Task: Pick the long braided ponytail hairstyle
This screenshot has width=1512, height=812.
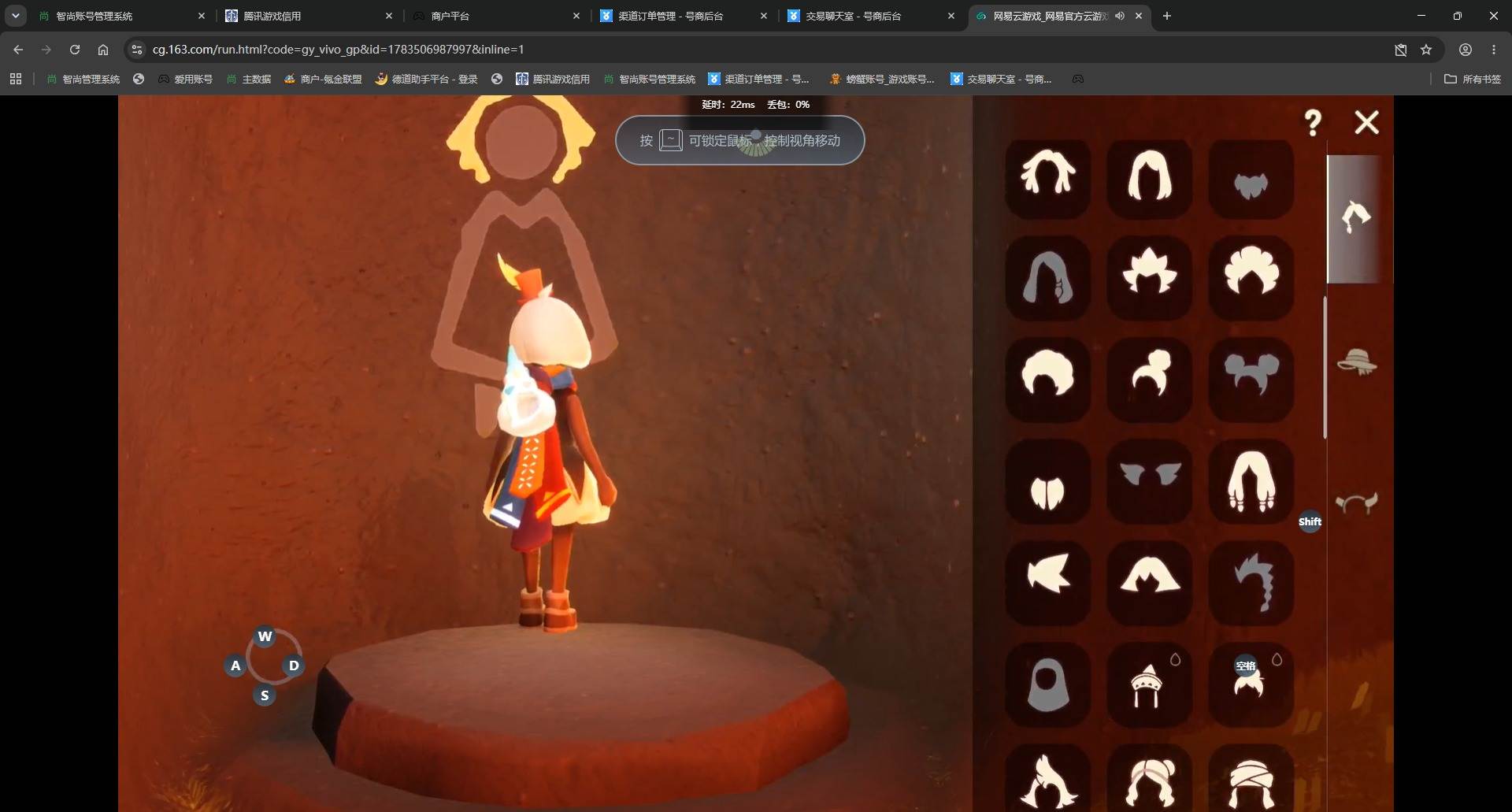Action: (1251, 583)
